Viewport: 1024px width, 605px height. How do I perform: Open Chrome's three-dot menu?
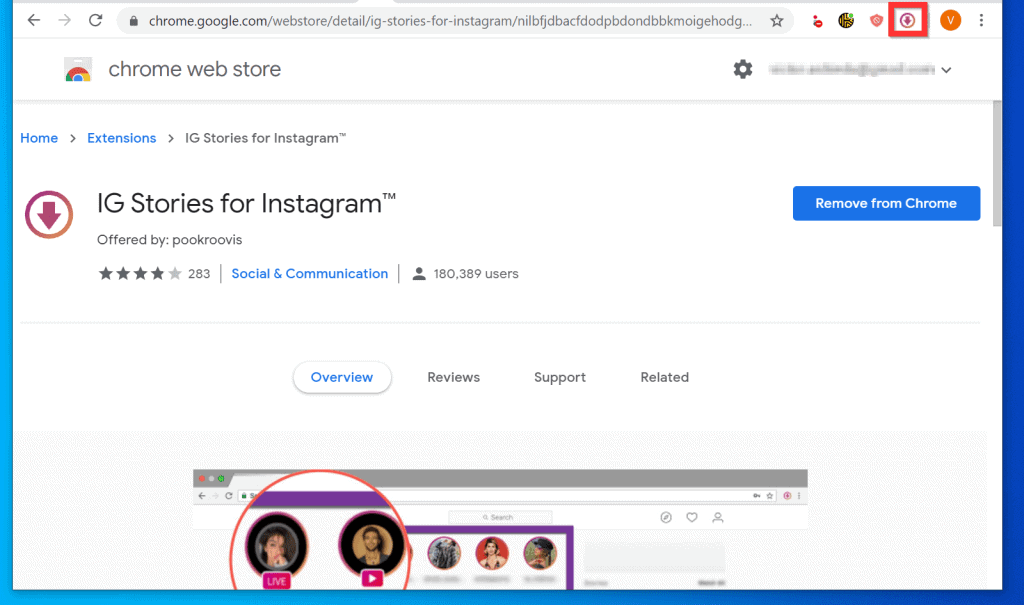click(x=981, y=21)
